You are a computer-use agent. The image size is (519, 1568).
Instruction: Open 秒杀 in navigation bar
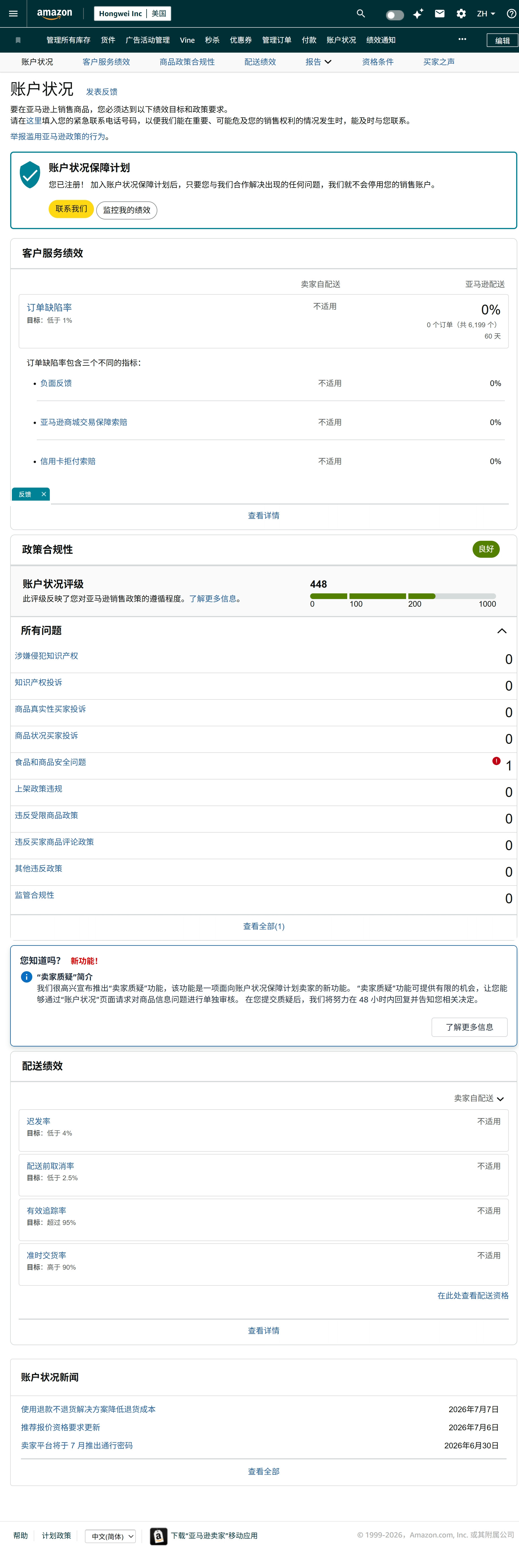pyautogui.click(x=212, y=40)
